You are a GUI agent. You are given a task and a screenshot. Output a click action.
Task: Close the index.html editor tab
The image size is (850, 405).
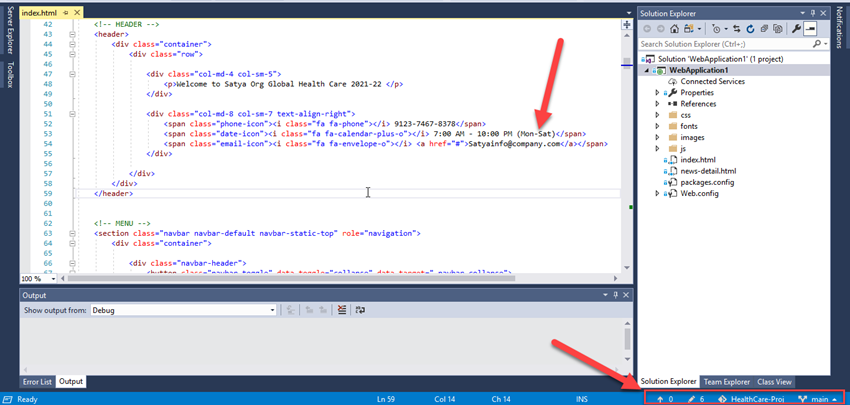(x=75, y=12)
